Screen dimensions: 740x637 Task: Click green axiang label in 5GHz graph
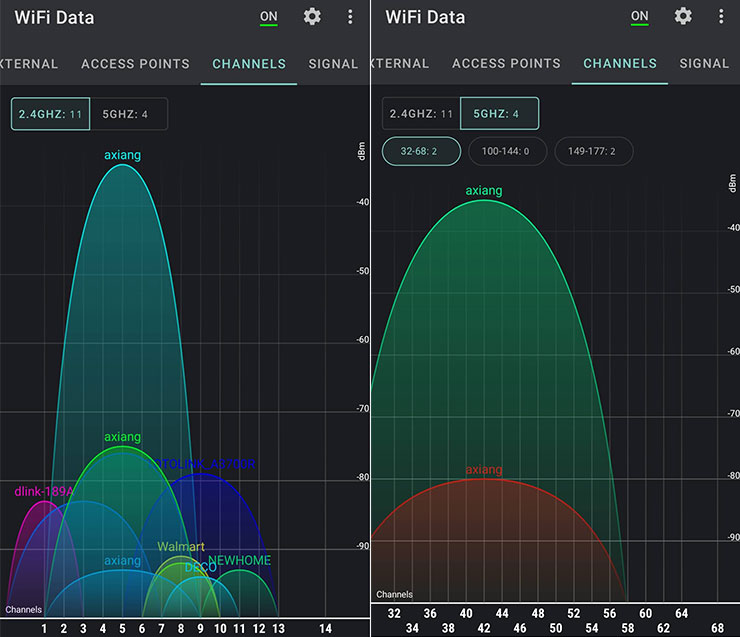[x=484, y=190]
